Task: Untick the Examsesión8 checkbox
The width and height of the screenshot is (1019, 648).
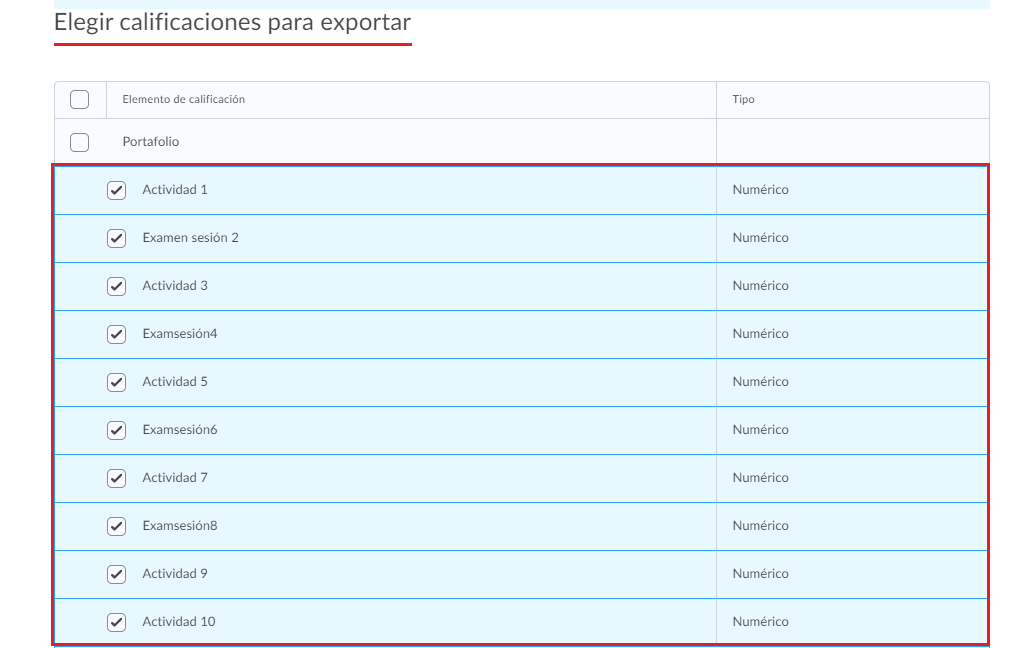Action: [x=117, y=526]
